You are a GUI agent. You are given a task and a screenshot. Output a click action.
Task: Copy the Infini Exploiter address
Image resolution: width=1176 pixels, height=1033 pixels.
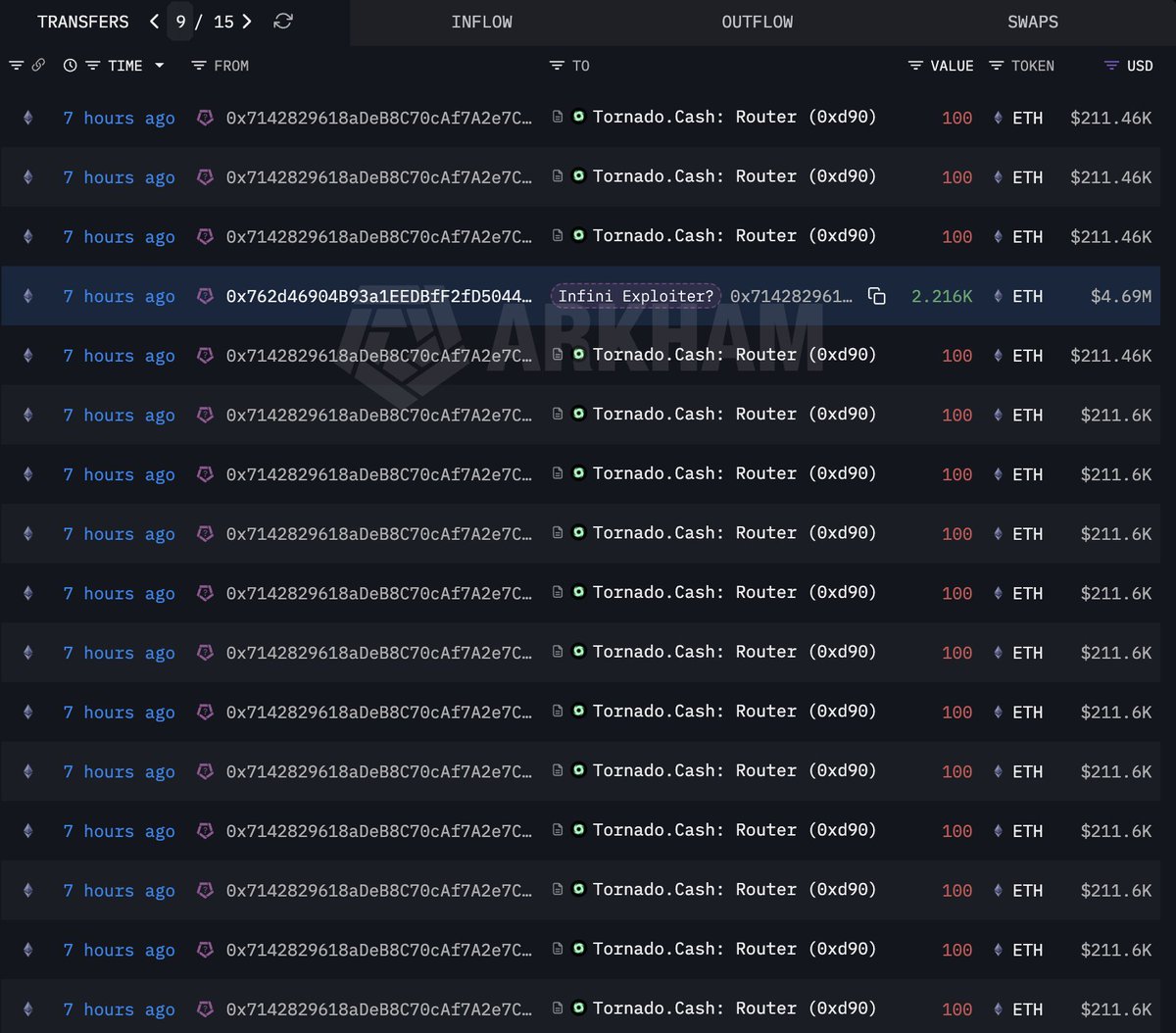(x=877, y=296)
